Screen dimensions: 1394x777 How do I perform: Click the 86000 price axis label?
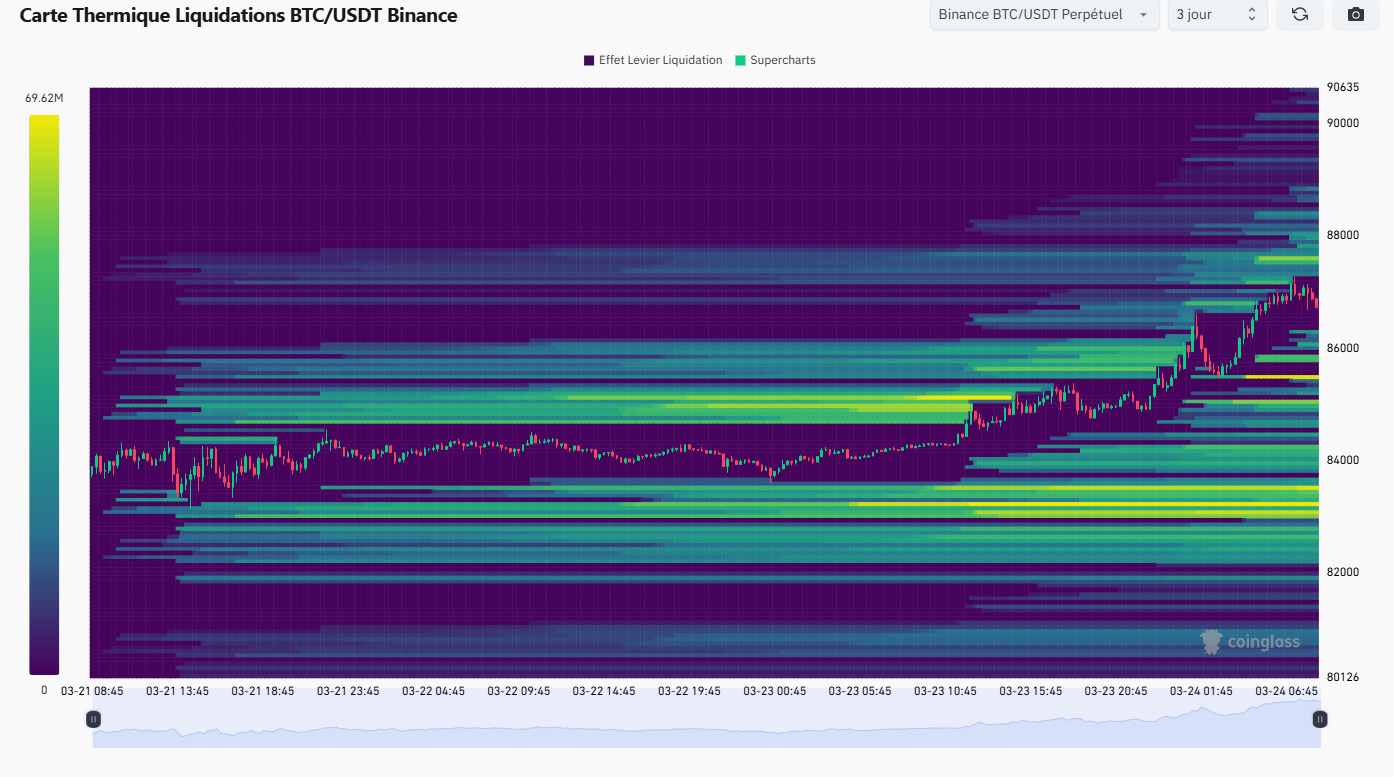tap(1343, 348)
